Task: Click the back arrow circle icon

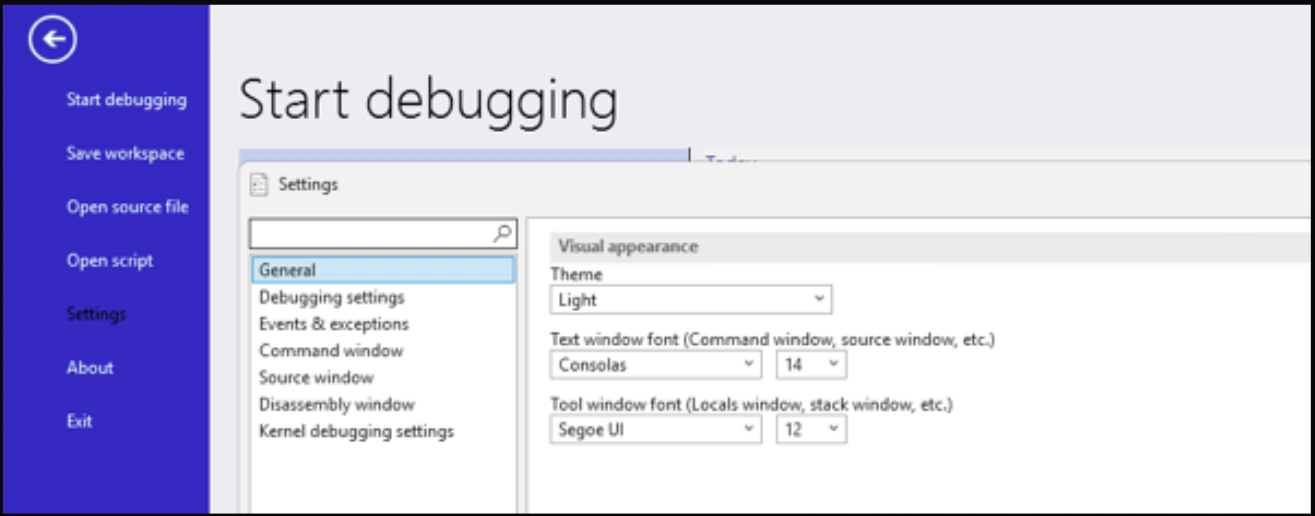Action: click(53, 40)
